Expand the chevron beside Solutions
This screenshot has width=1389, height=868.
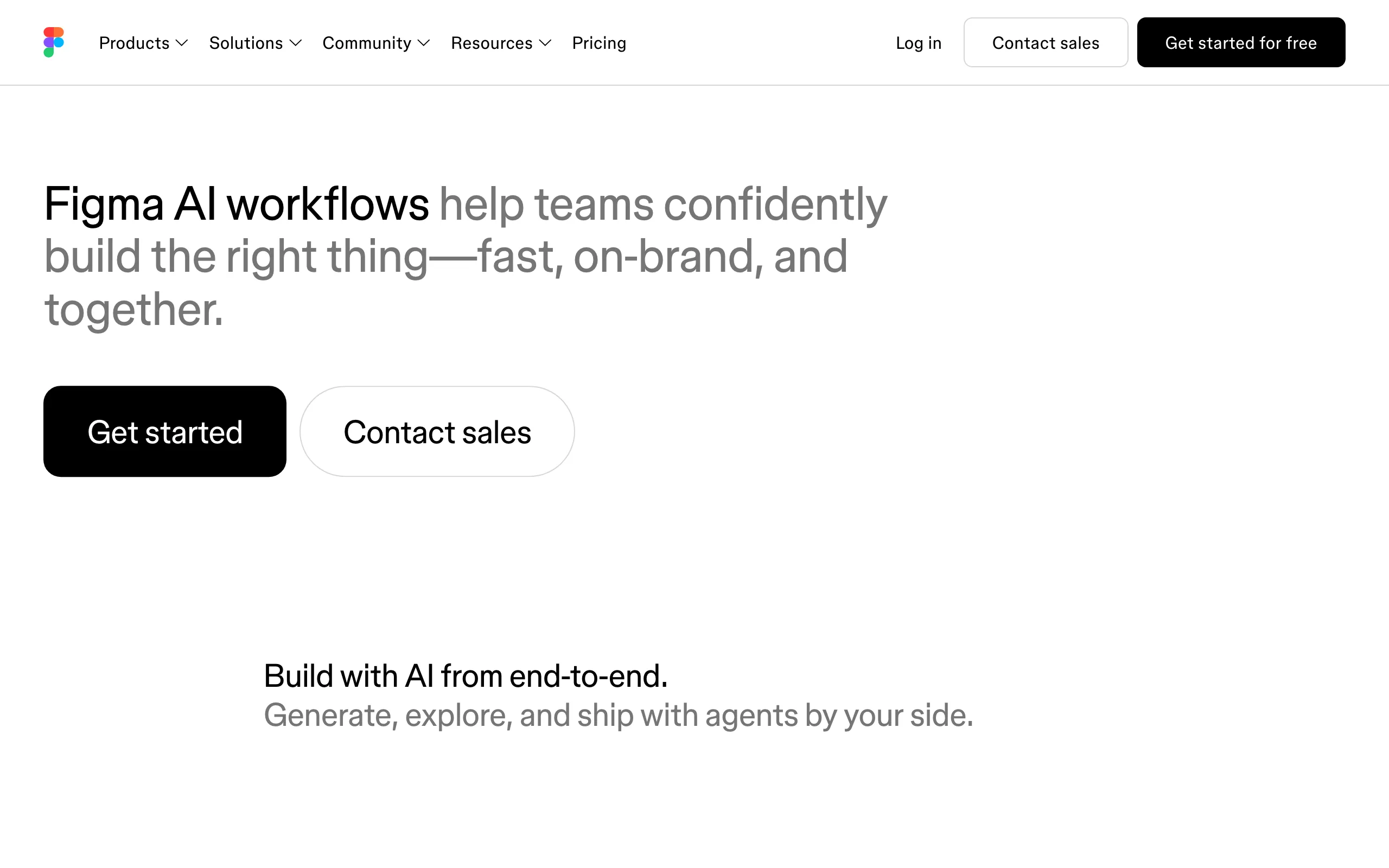[296, 43]
